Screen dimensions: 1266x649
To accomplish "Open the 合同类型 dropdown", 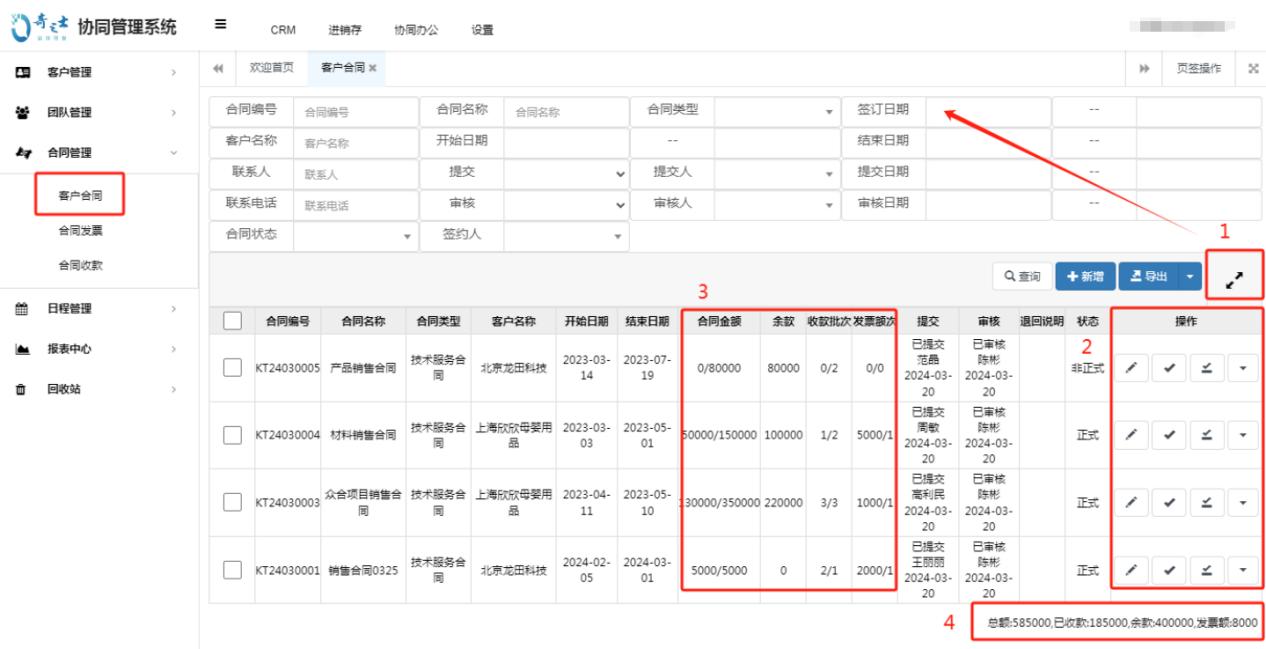I will (770, 111).
